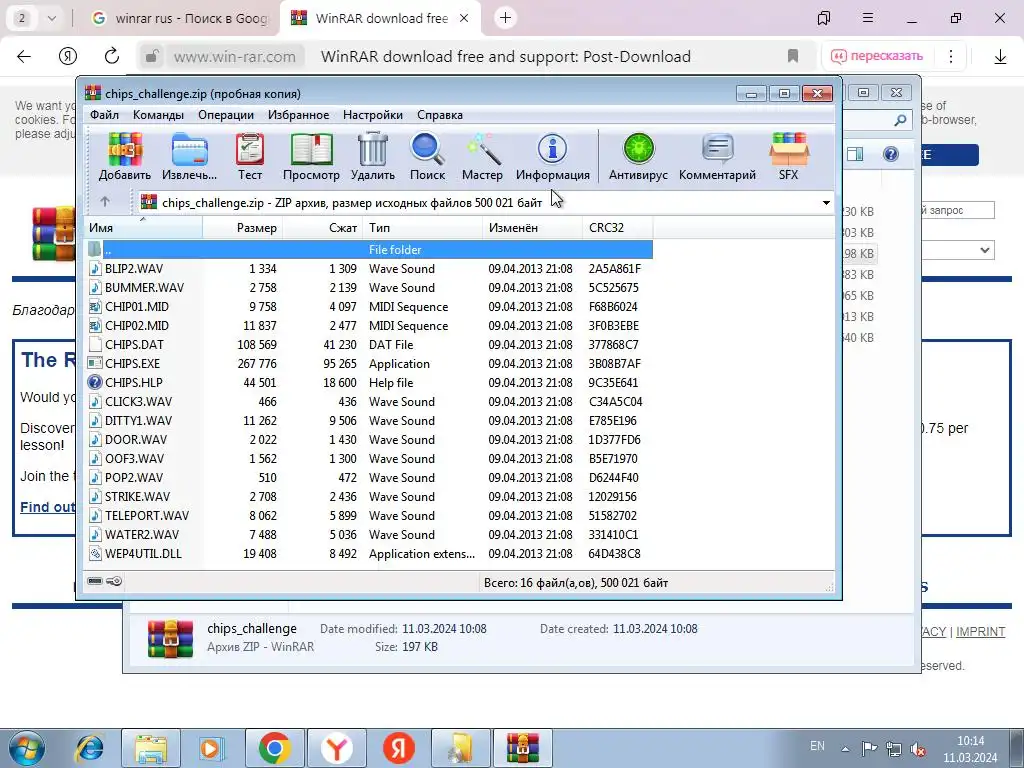
Task: Run the Тест (Test) archive tool
Action: (249, 157)
